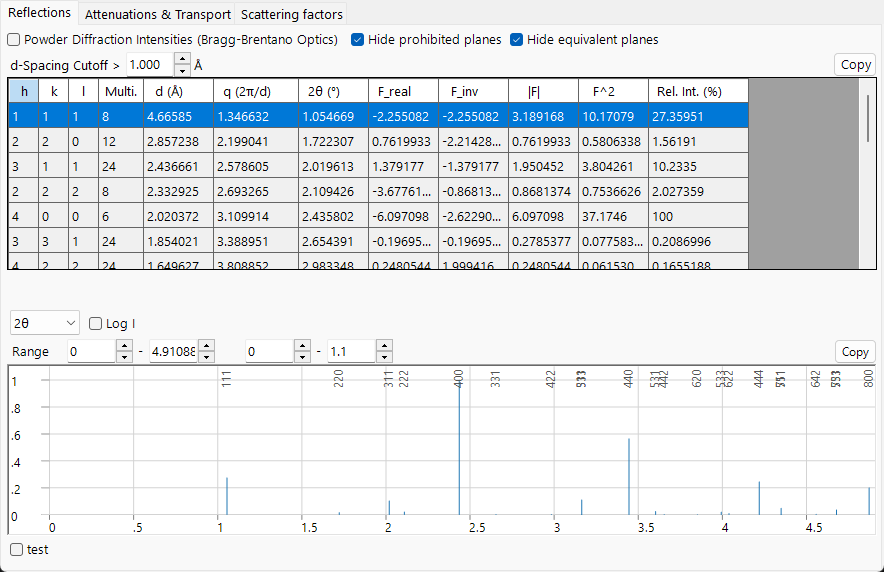Select the cell with 2θ value 2.109426
The height and width of the screenshot is (572, 884).
tap(333, 191)
